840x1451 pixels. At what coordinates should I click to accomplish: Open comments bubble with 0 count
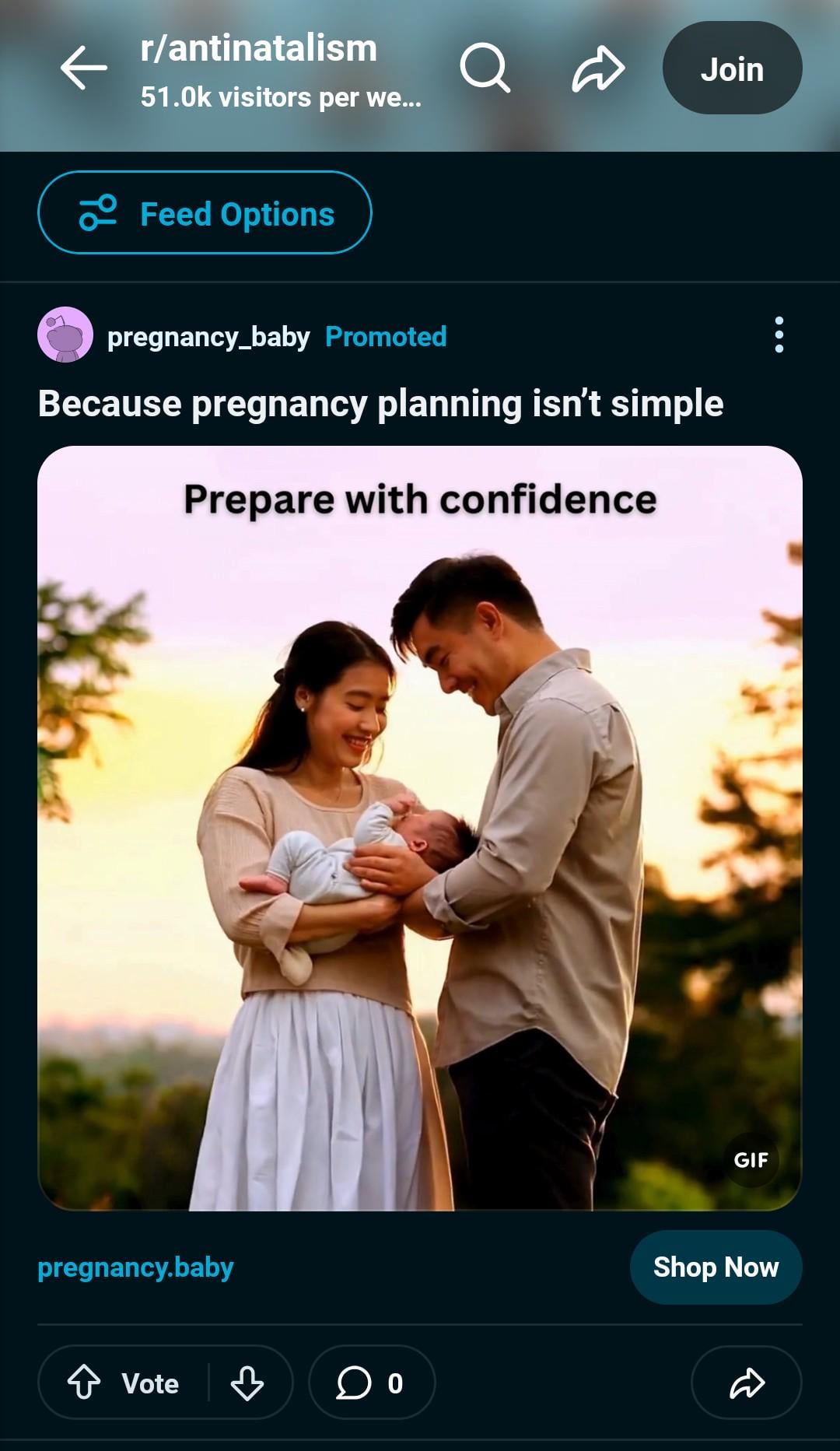point(372,1383)
